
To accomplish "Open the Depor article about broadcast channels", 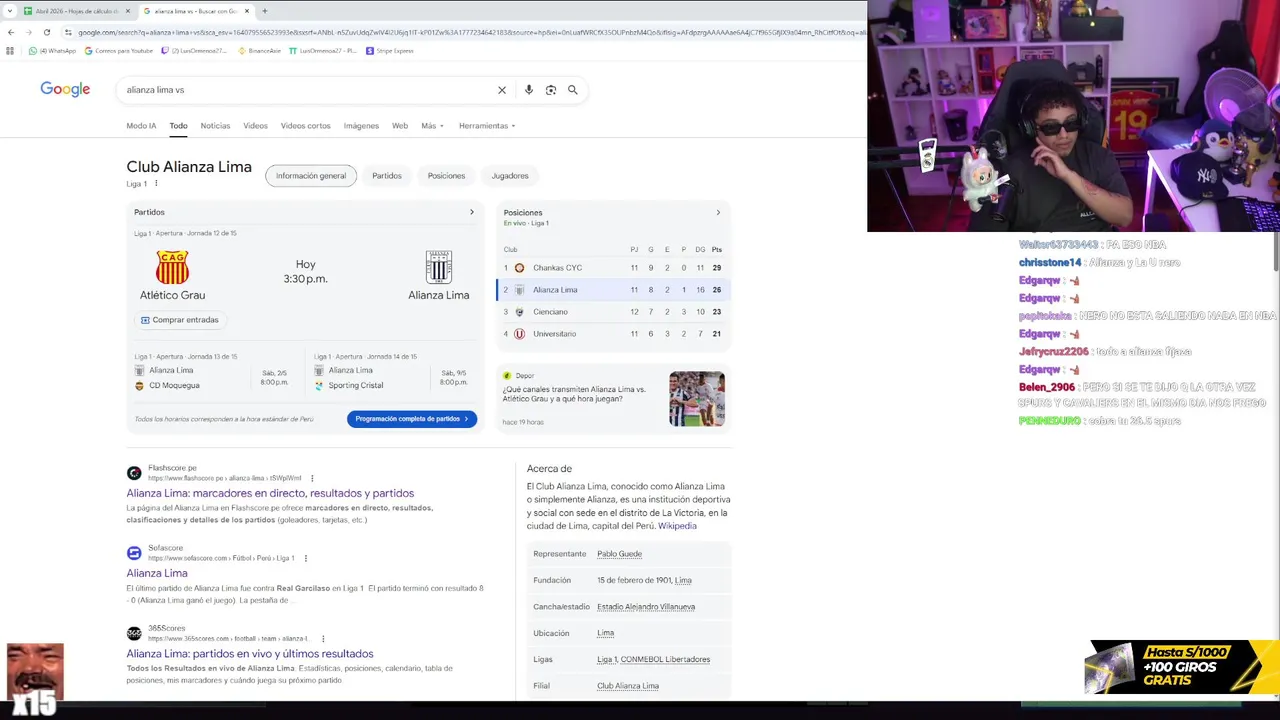I will click(574, 394).
